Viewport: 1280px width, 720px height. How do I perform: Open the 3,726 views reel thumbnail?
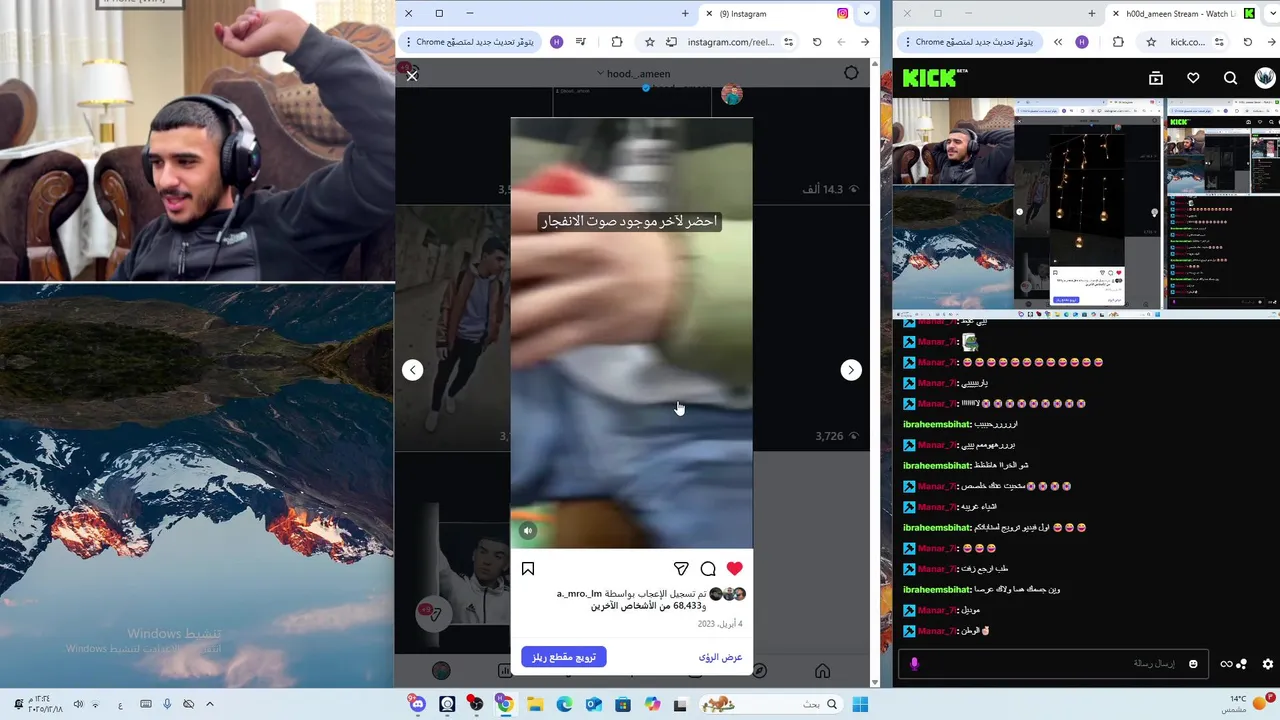[x=811, y=330]
